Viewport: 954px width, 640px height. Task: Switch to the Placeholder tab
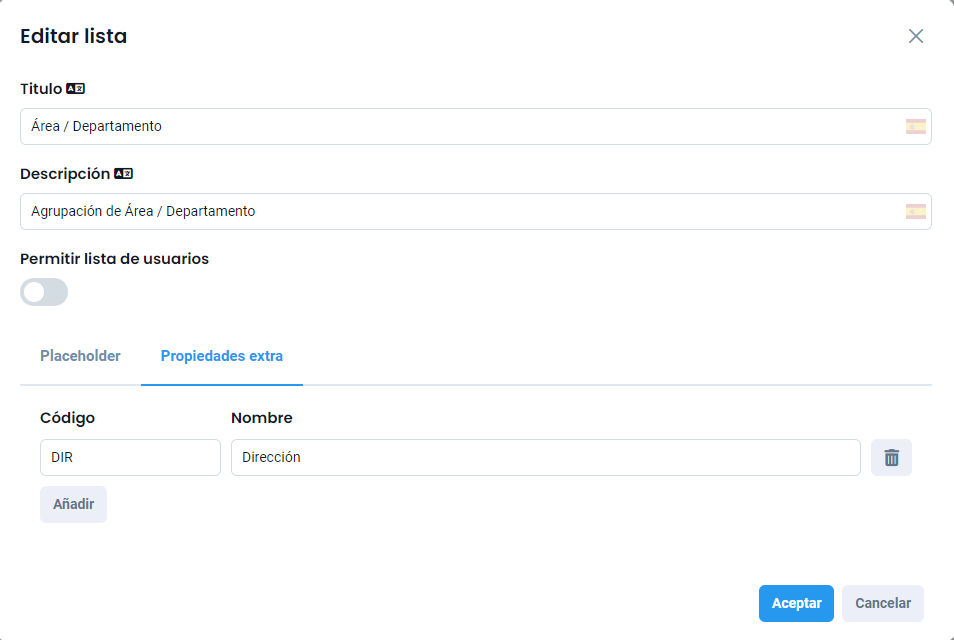coord(80,356)
